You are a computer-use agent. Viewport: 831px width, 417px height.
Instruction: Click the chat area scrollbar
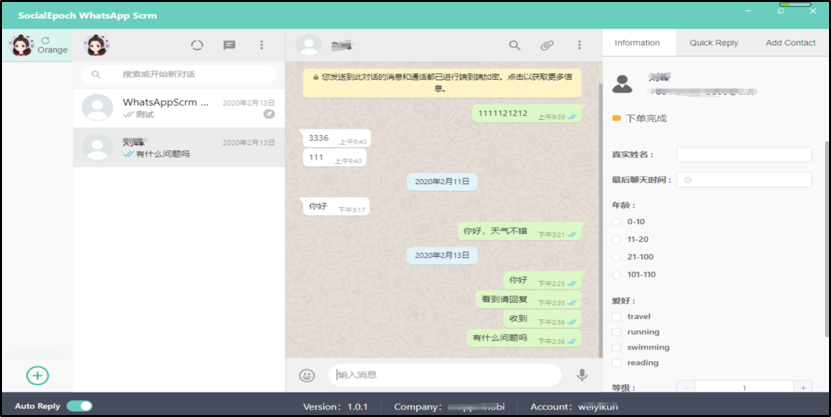coord(600,220)
